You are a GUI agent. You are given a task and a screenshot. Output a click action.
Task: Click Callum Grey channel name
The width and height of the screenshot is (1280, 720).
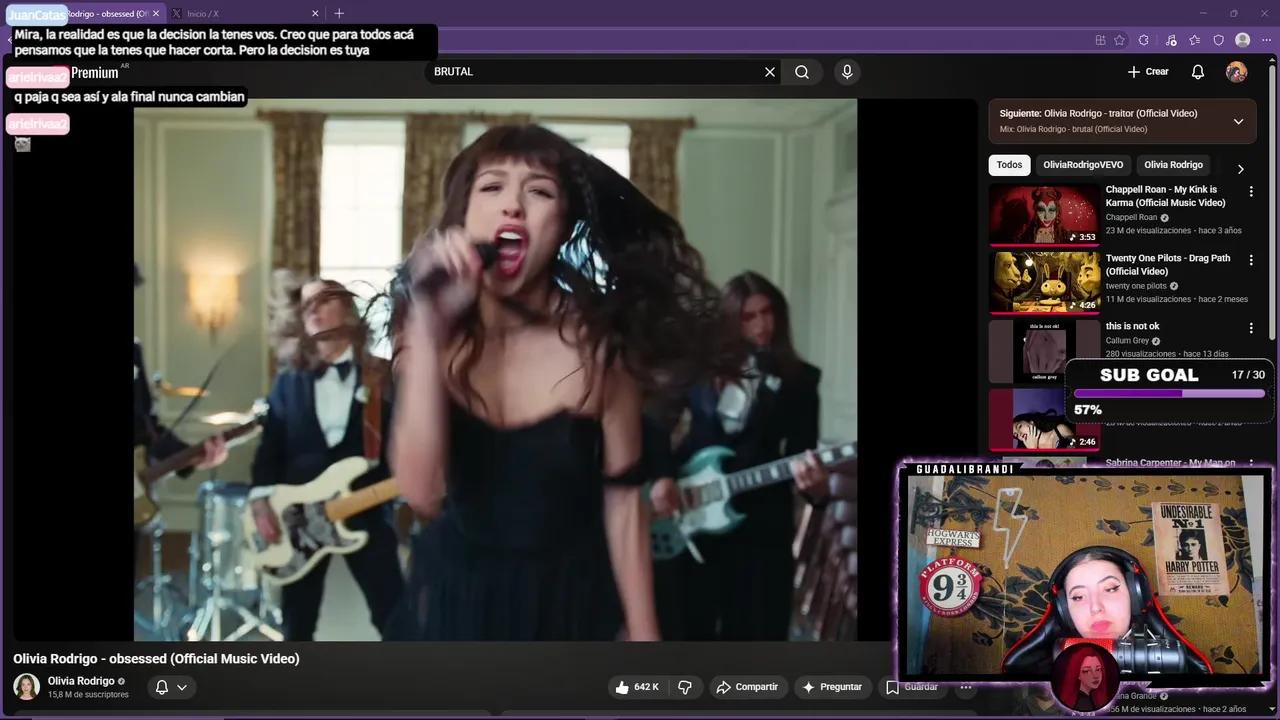click(1127, 341)
